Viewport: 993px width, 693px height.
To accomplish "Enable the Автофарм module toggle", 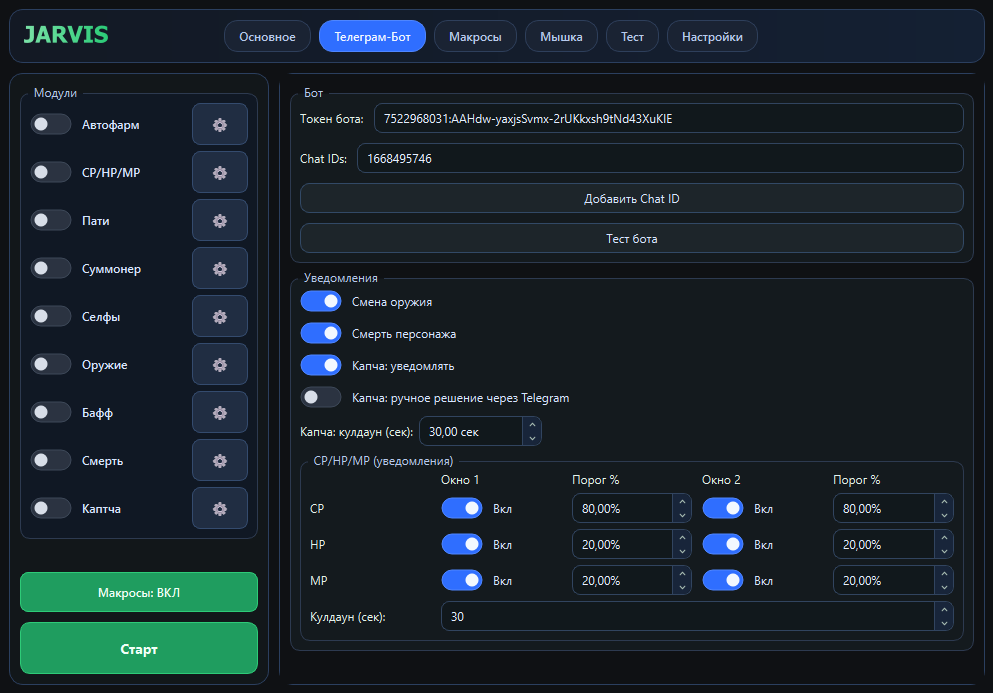I will (51, 125).
